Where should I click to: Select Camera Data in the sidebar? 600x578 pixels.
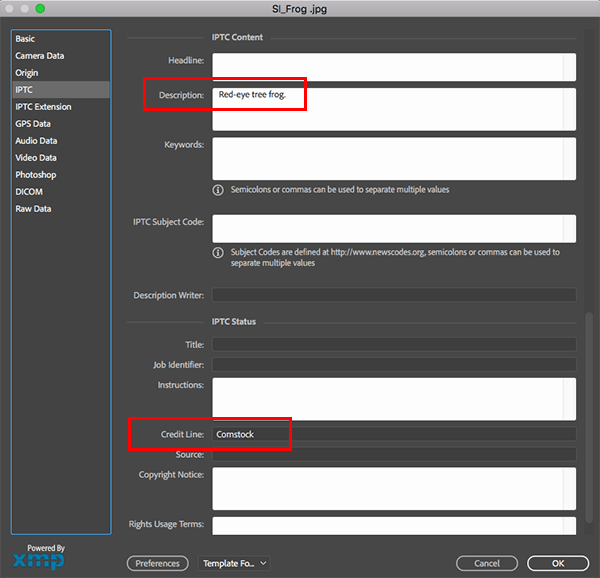(x=61, y=56)
